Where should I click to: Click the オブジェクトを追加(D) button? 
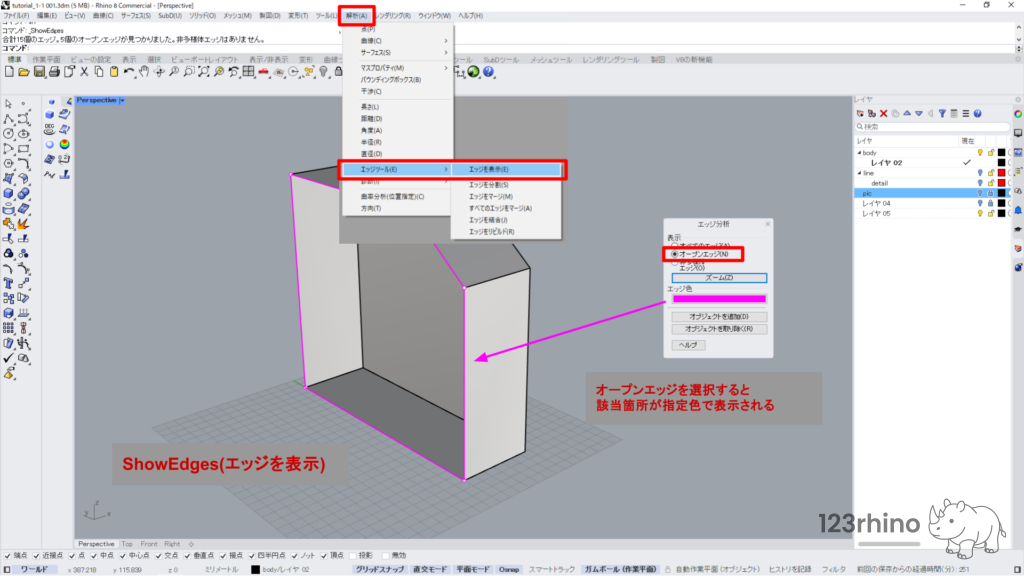tap(719, 316)
